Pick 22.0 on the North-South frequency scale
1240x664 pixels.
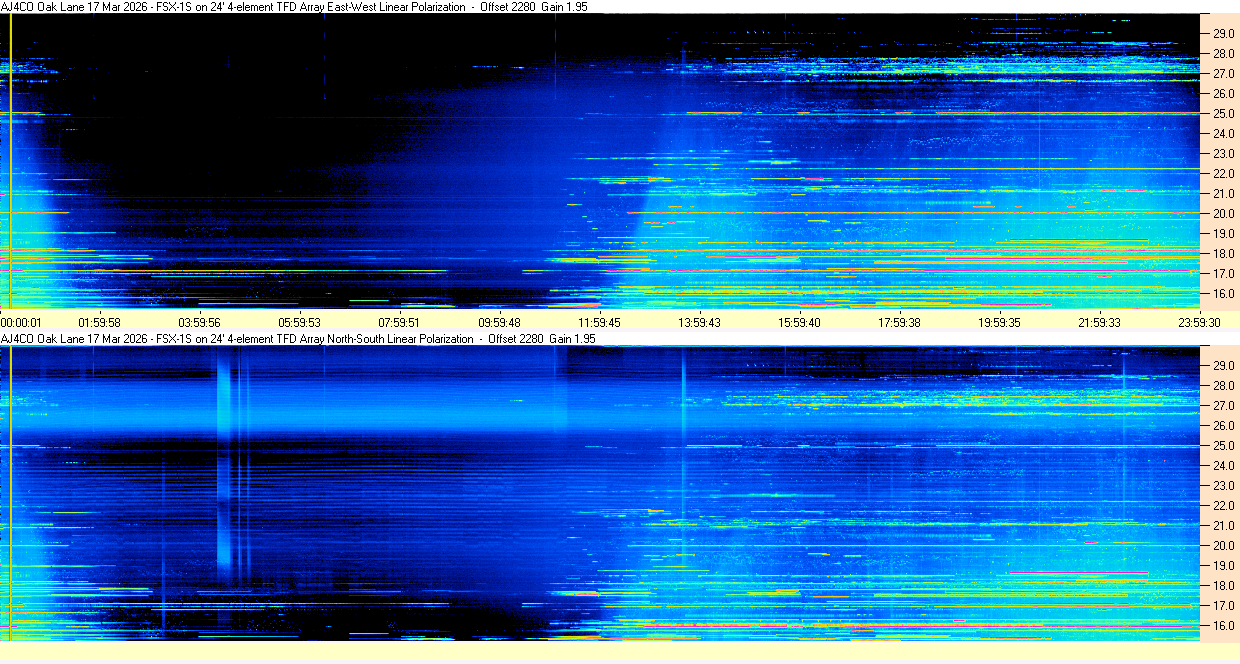tap(1224, 506)
